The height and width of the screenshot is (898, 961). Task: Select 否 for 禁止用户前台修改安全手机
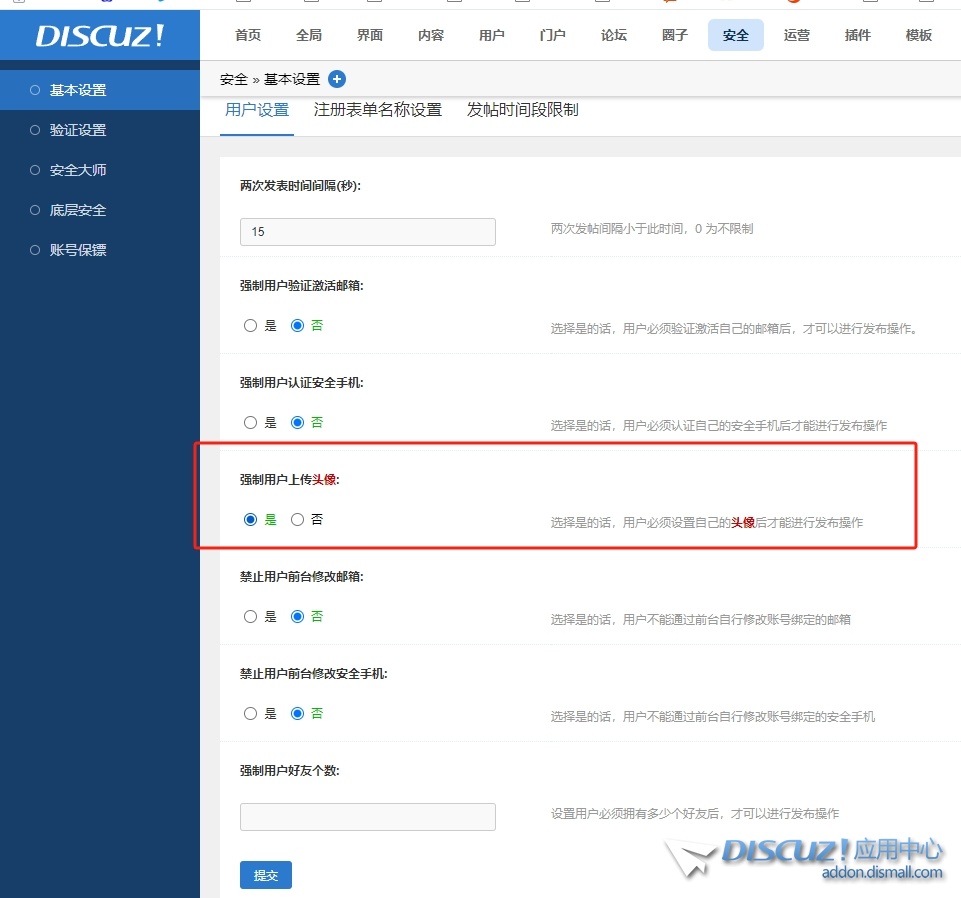pos(297,713)
